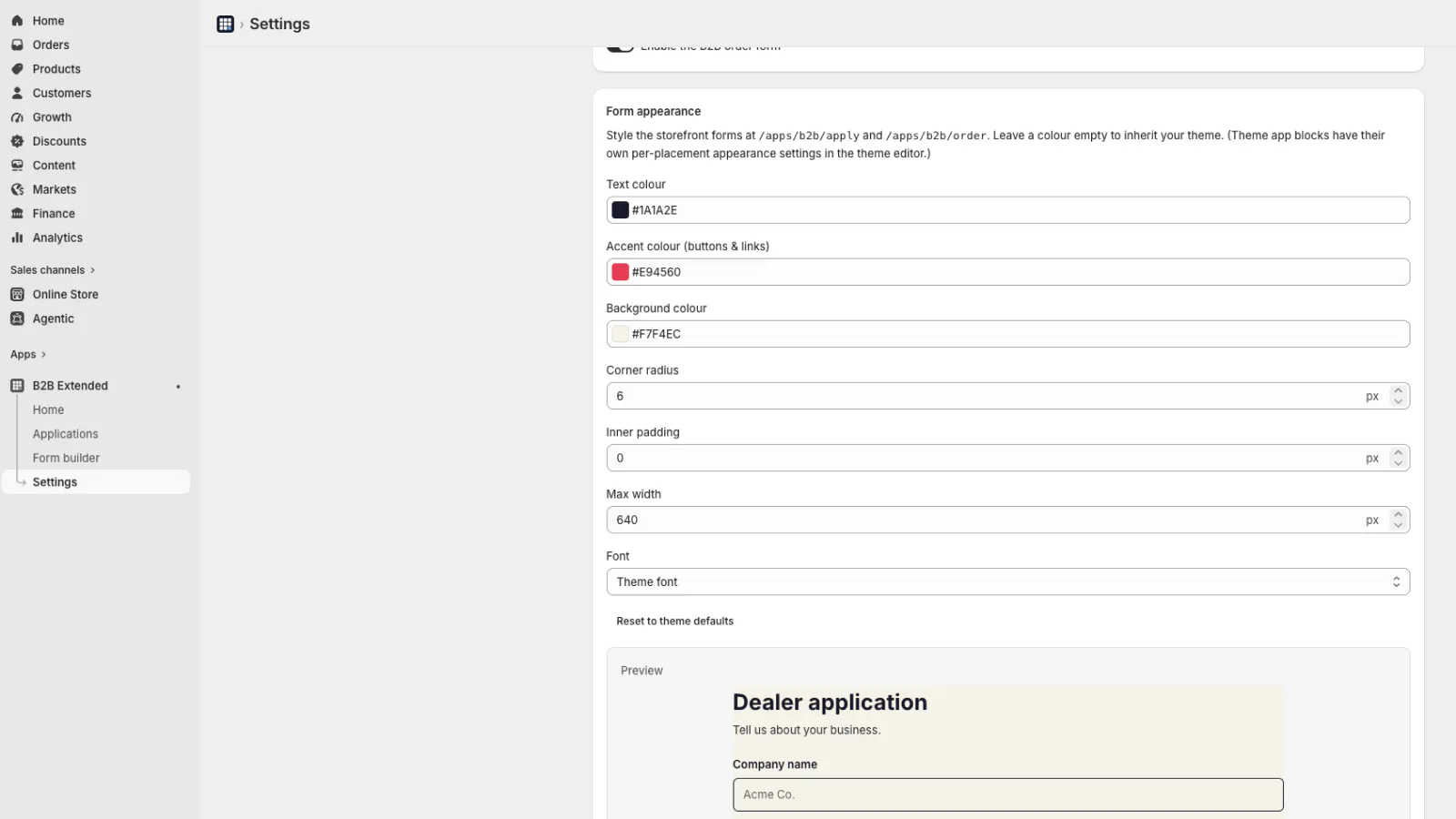Go to Products in sidebar

(56, 69)
